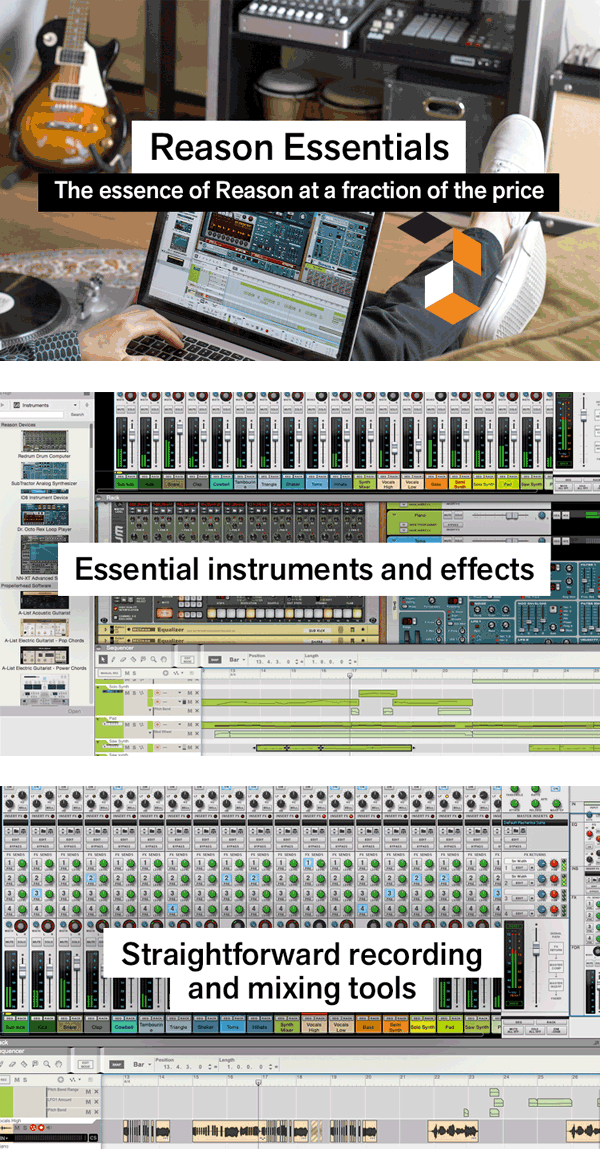600x1149 pixels.
Task: Mute the Pitch Bend Range lane in lower sequencer
Action: click(x=88, y=1091)
